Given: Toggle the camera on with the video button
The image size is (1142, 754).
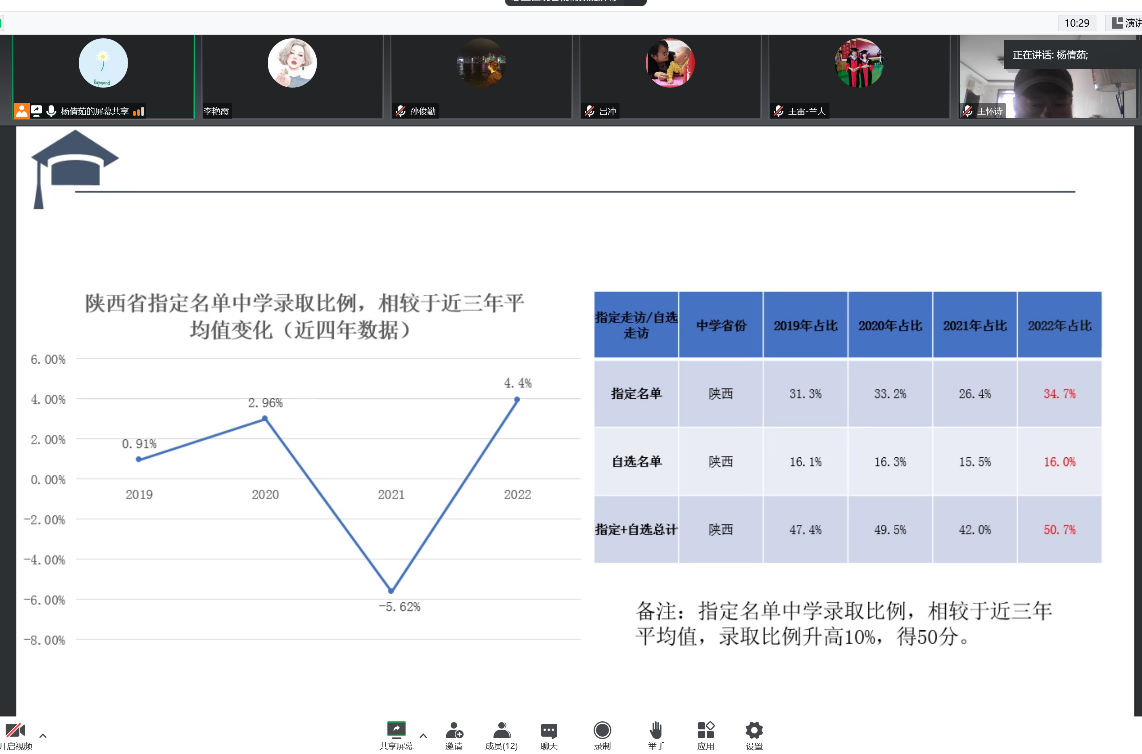Looking at the screenshot, I should point(16,733).
